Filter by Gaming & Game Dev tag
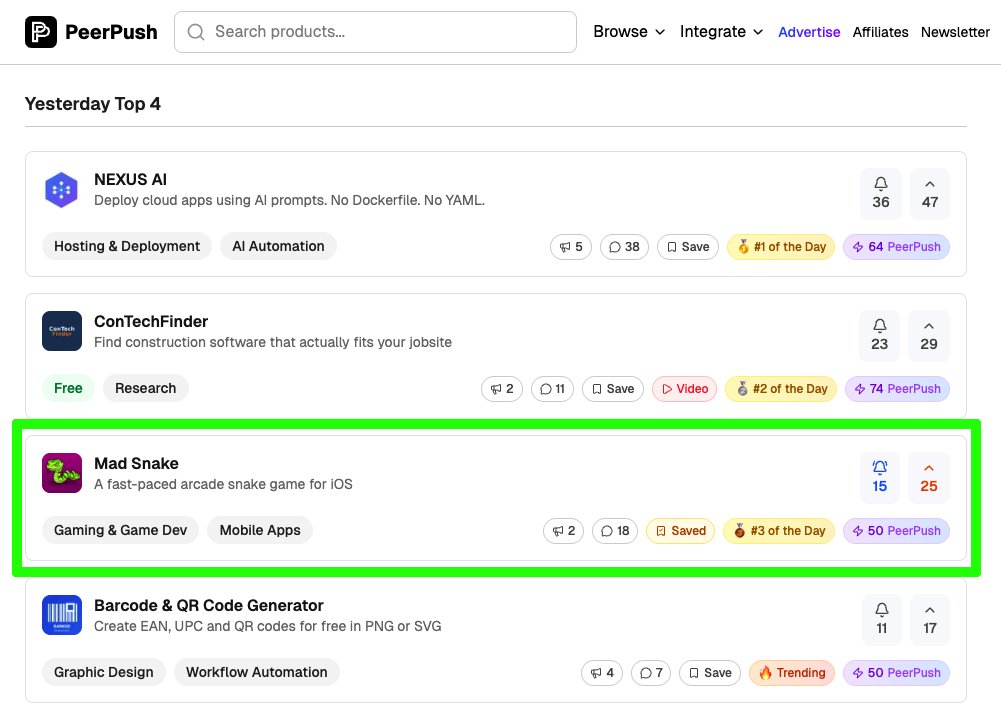This screenshot has width=1001, height=715. [121, 531]
